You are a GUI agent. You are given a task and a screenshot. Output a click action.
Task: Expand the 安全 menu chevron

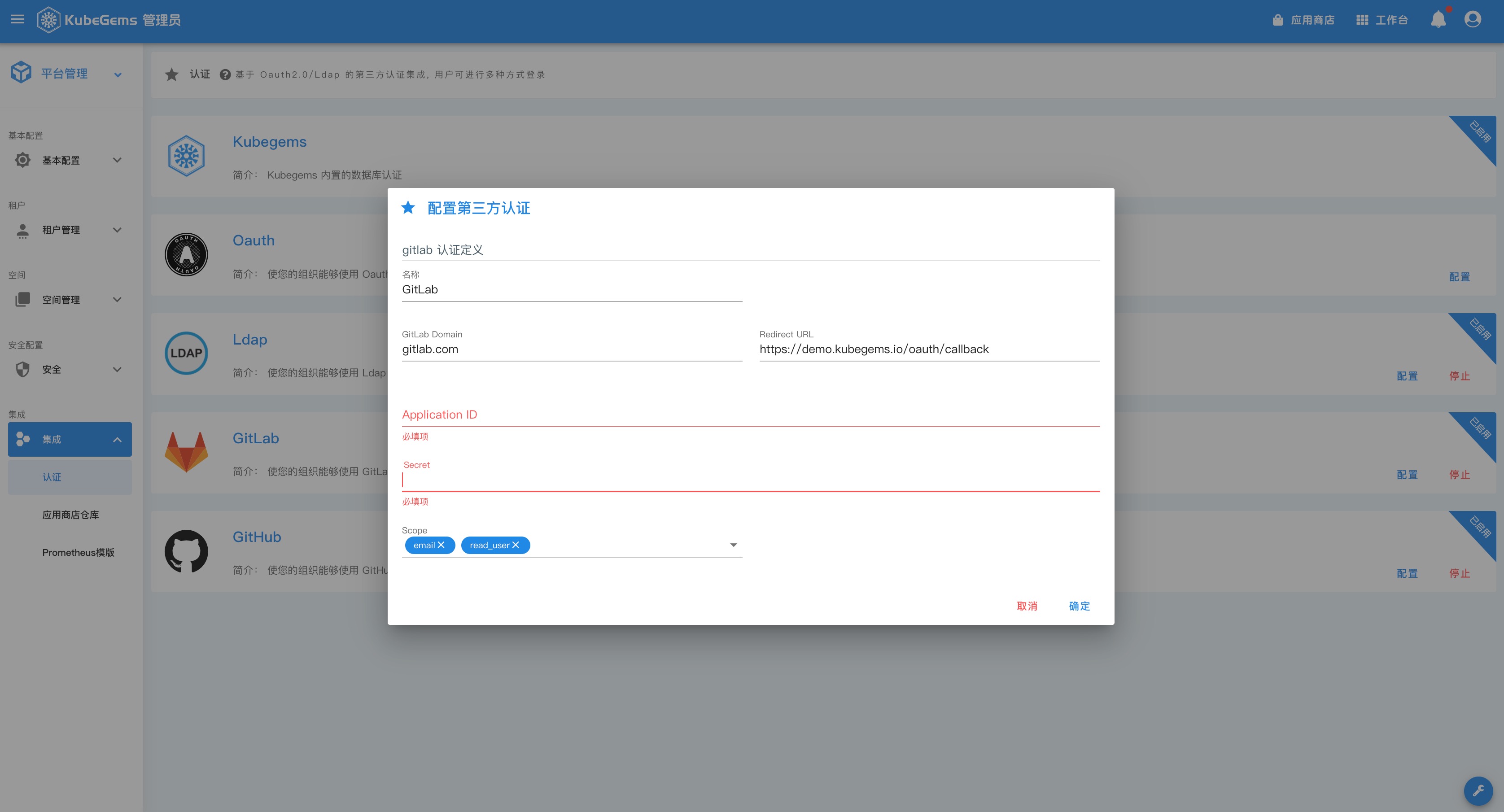[x=117, y=370]
